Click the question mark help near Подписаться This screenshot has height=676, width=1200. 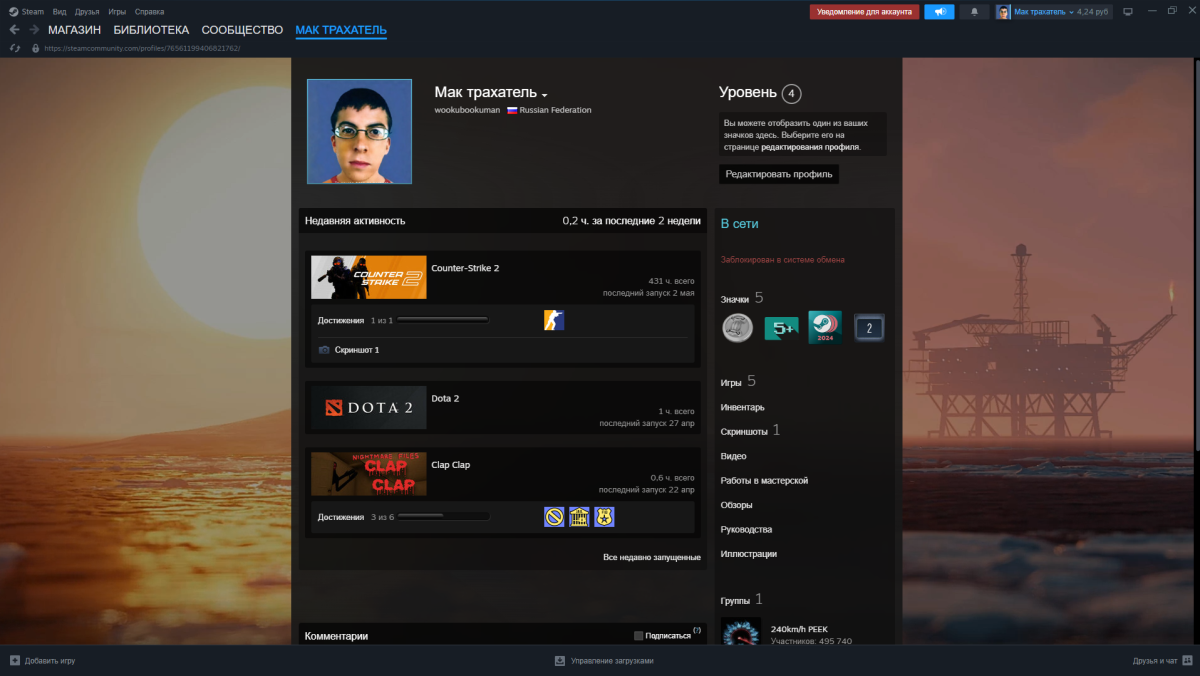click(697, 630)
